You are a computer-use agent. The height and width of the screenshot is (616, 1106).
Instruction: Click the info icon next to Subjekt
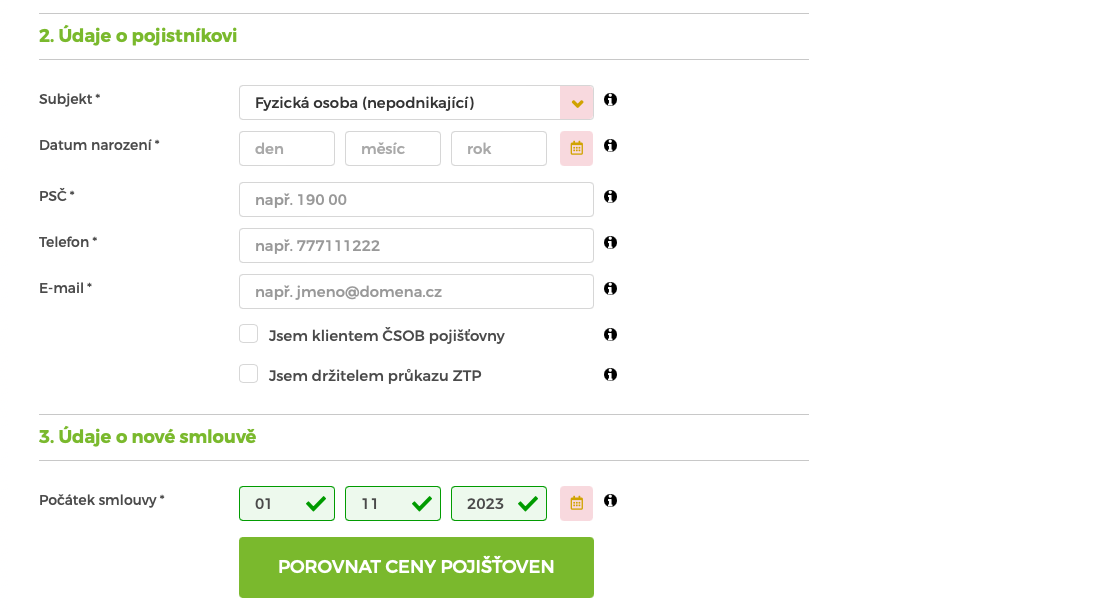pos(610,100)
